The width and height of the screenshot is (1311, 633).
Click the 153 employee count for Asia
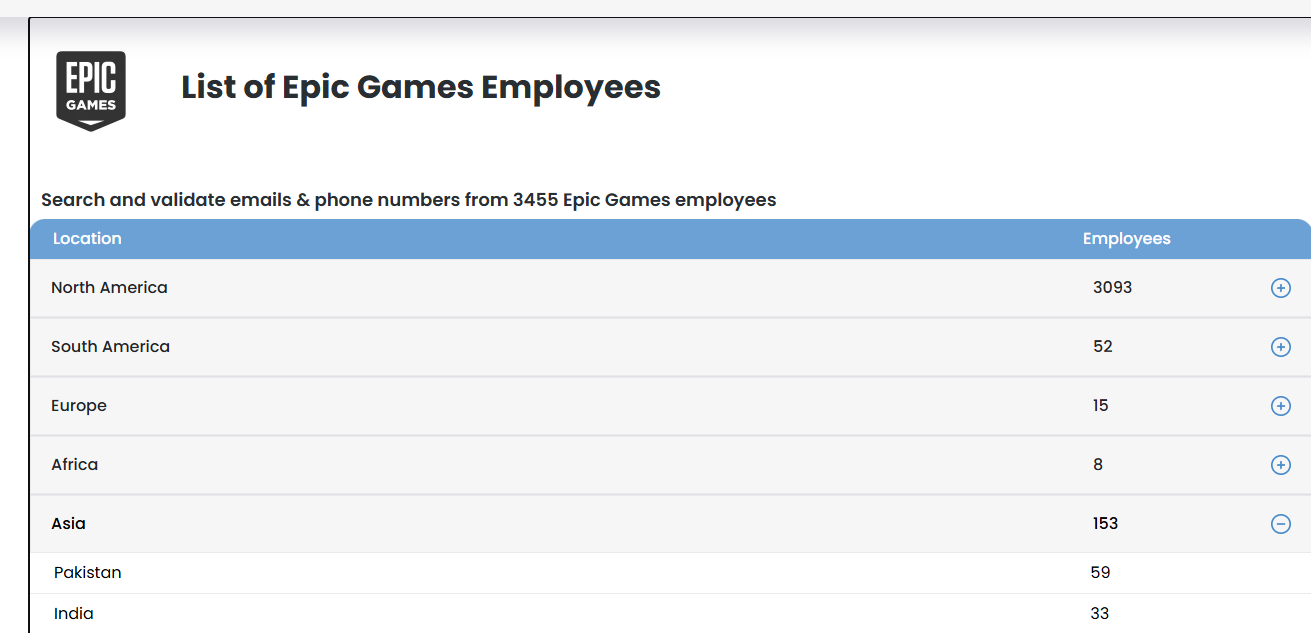[x=1105, y=523]
